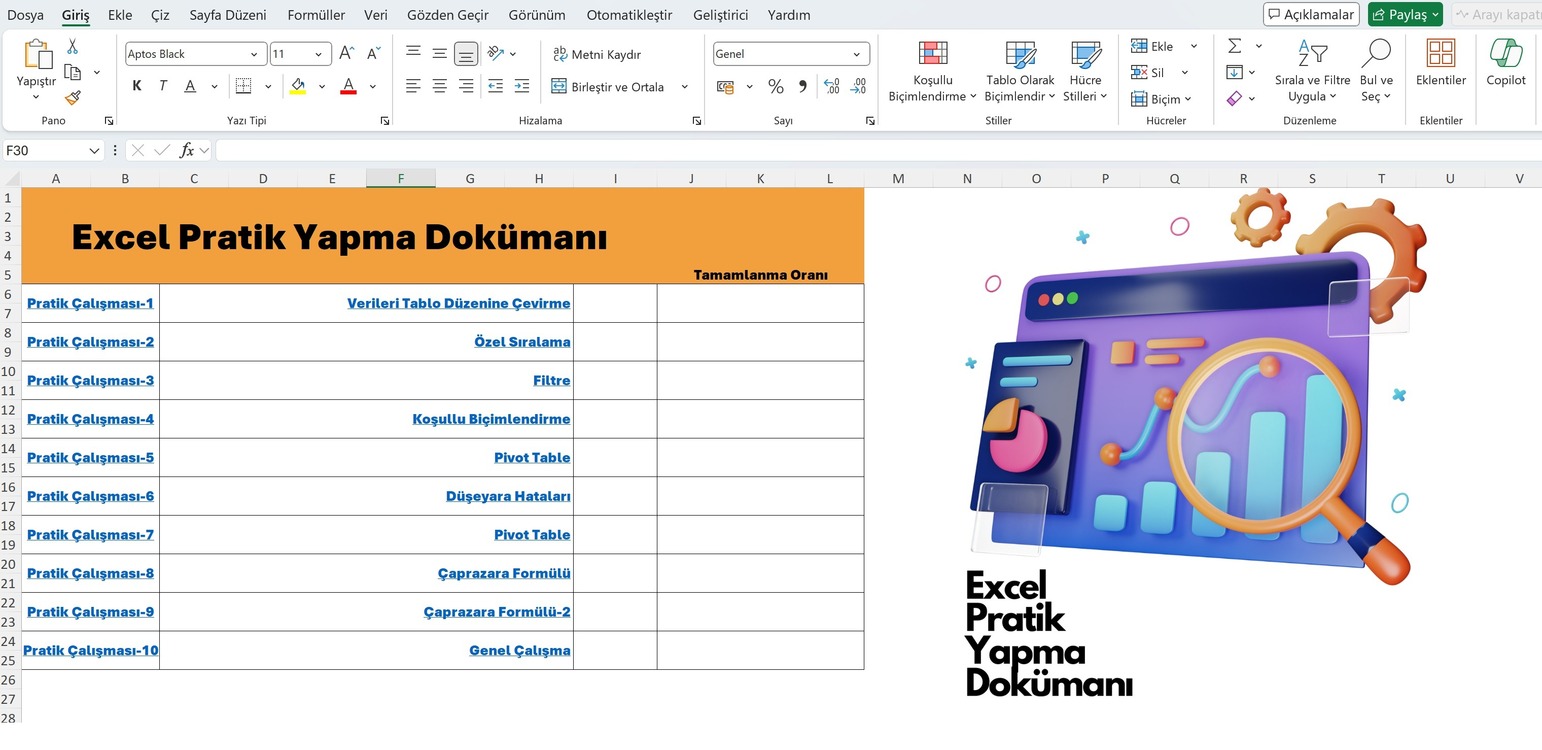
Task: Click the Açıklamalar comments button
Action: click(x=1311, y=14)
